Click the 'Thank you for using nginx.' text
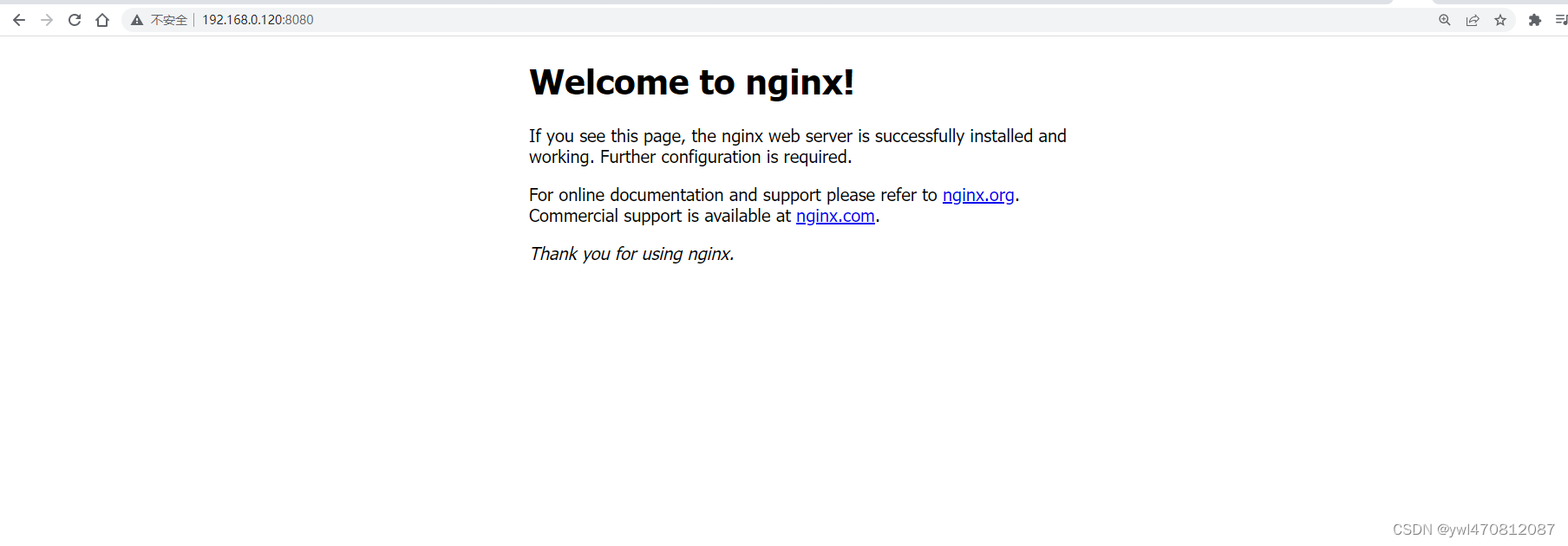Viewport: 1568px width, 546px height. coord(632,254)
